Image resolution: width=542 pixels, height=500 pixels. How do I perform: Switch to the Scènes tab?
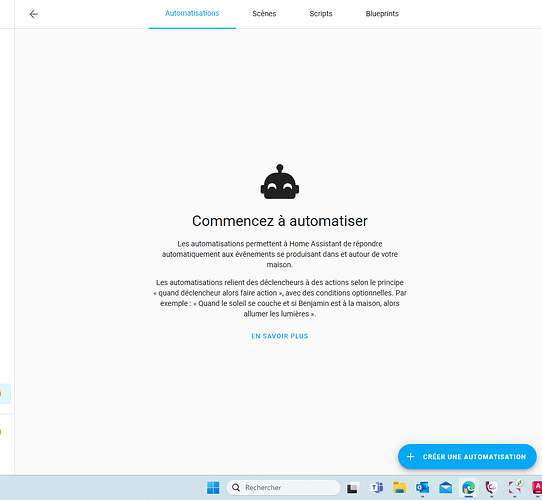pos(264,14)
